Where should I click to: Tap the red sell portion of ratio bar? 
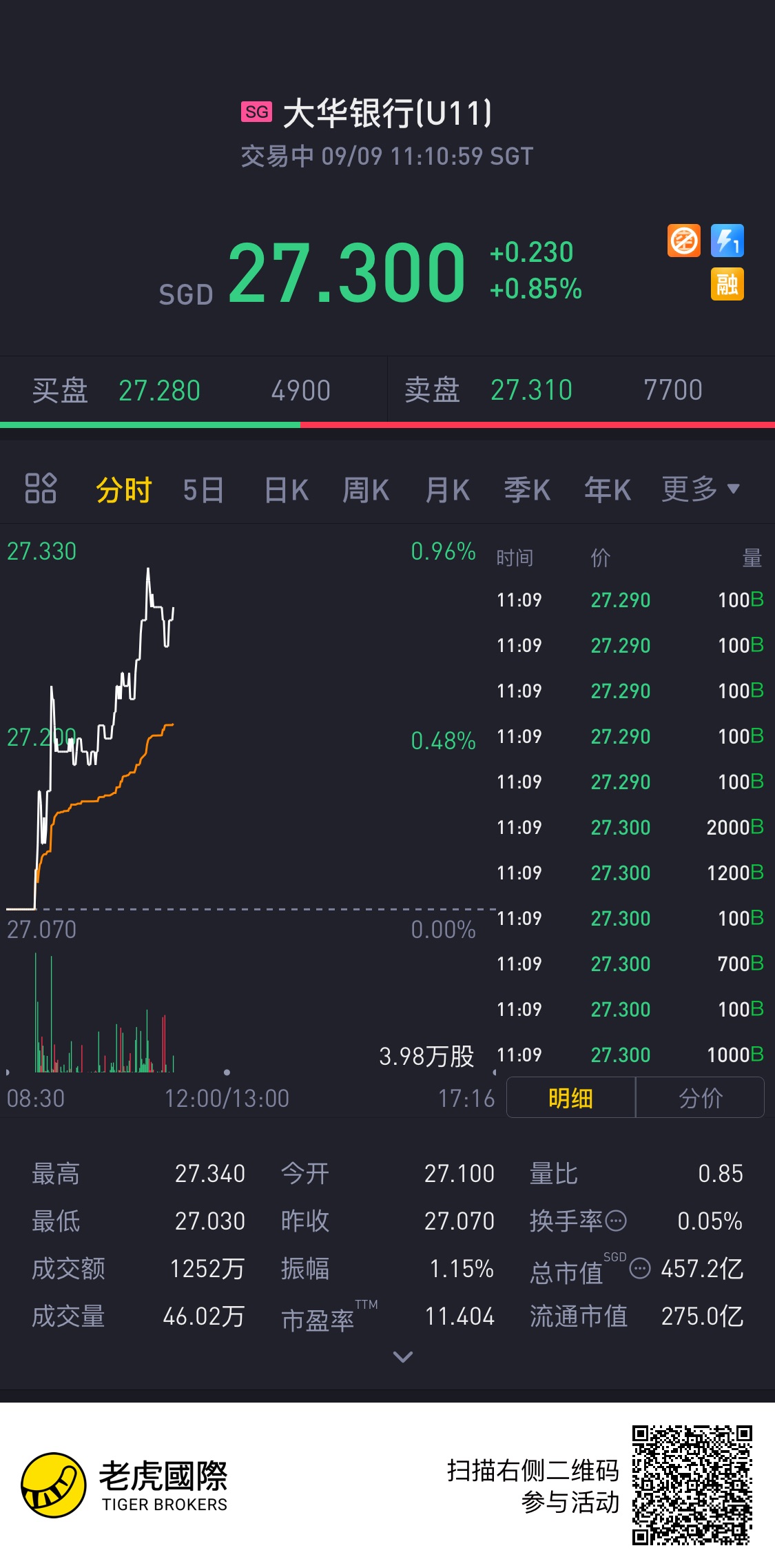coord(537,425)
